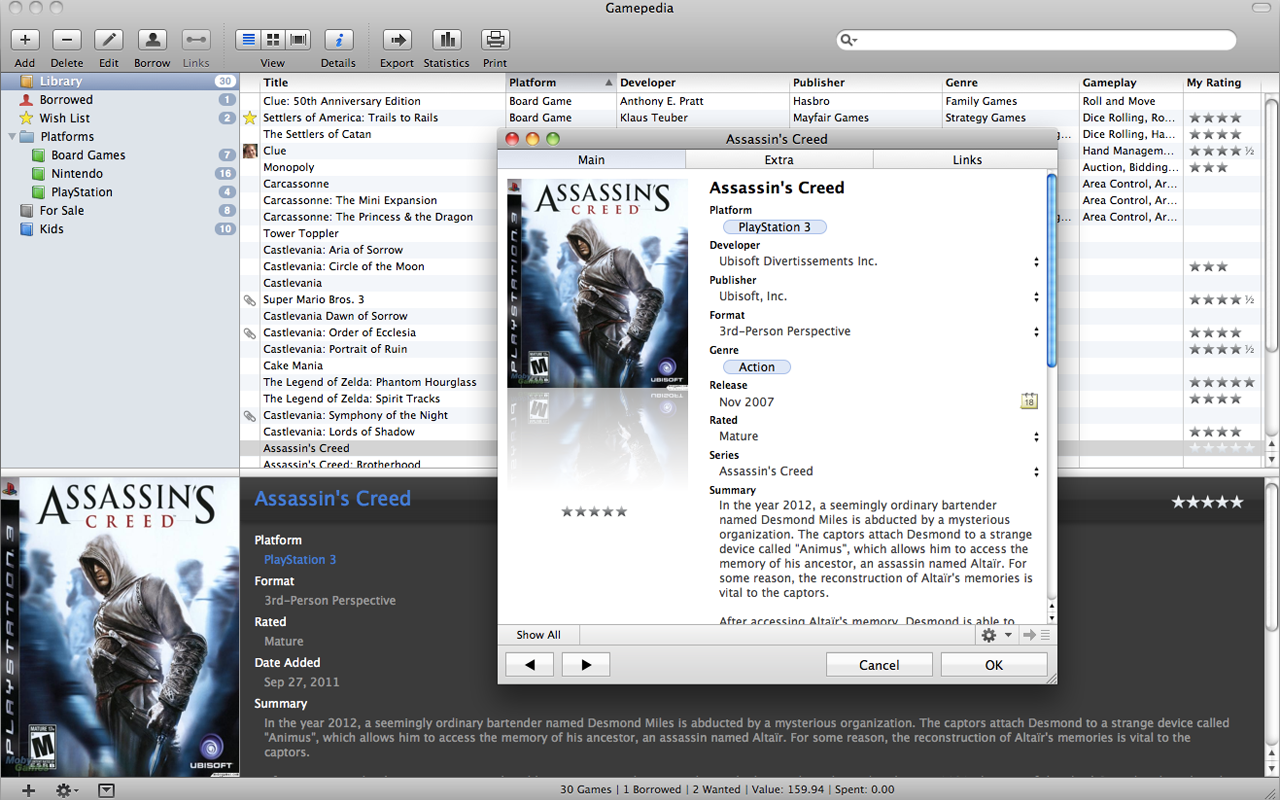Open the Release date calendar picker
Viewport: 1280px width, 800px height.
(x=1029, y=401)
